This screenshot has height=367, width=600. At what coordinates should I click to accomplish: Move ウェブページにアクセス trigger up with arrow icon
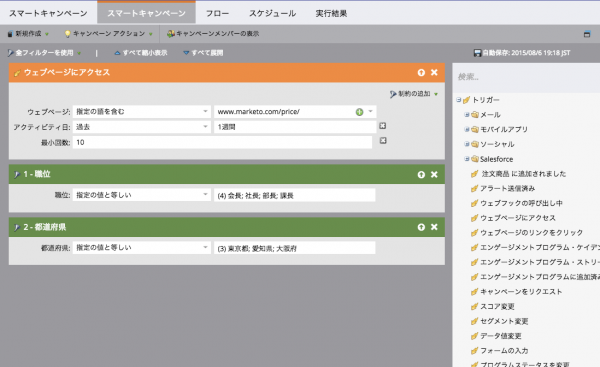[x=421, y=72]
